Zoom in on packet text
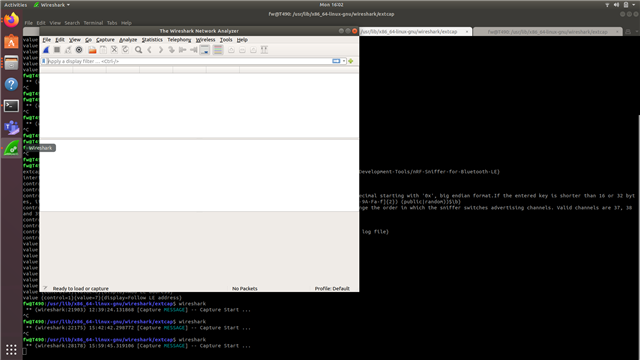This screenshot has width=640, height=360. (x=231, y=50)
